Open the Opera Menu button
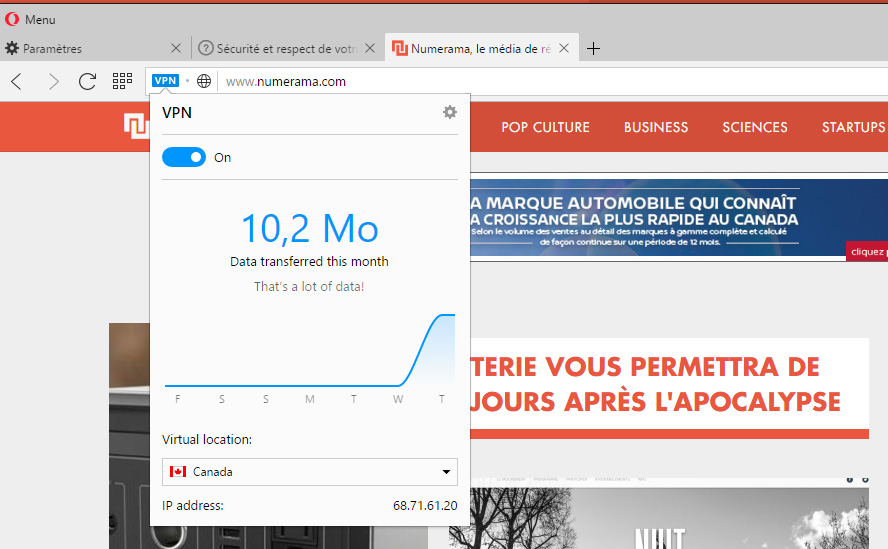The width and height of the screenshot is (888, 549). 30,19
